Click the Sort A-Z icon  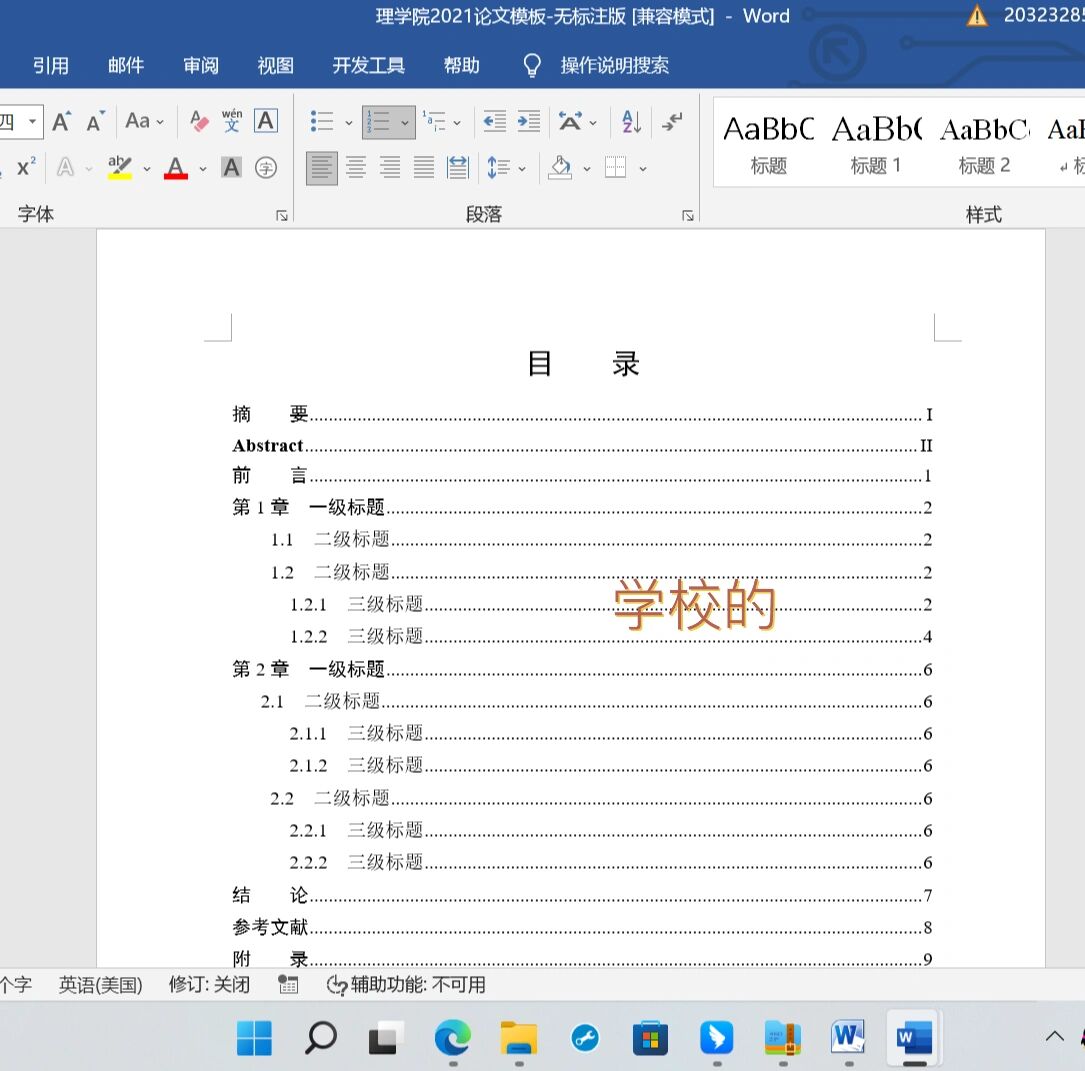631,122
